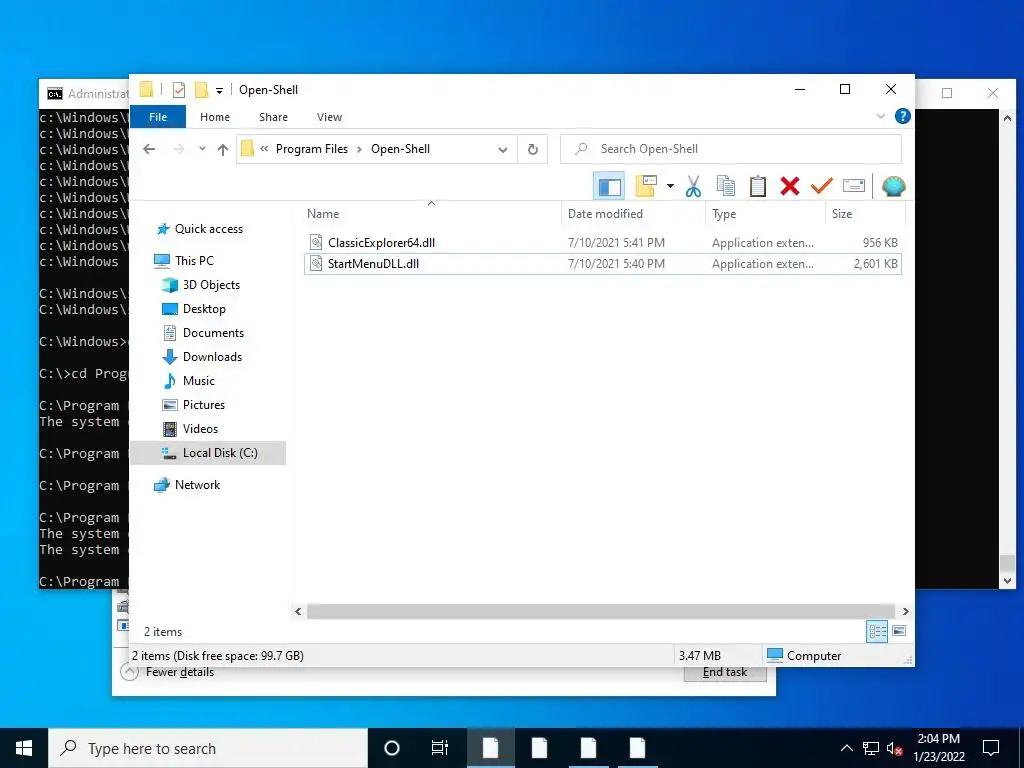Image resolution: width=1024 pixels, height=768 pixels.
Task: Open the Action Center notifications icon
Action: pyautogui.click(x=991, y=748)
